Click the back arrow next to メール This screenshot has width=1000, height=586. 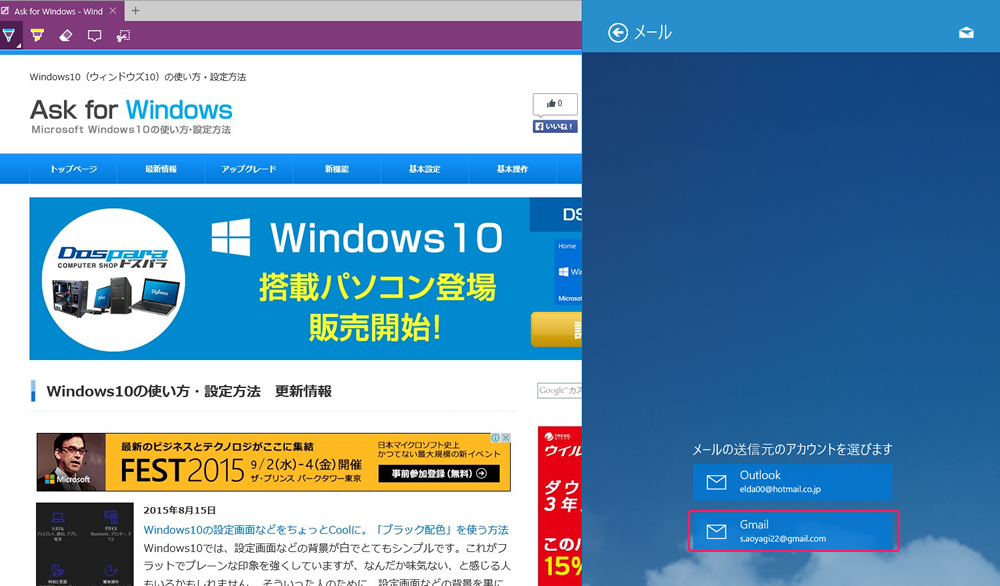pos(617,33)
